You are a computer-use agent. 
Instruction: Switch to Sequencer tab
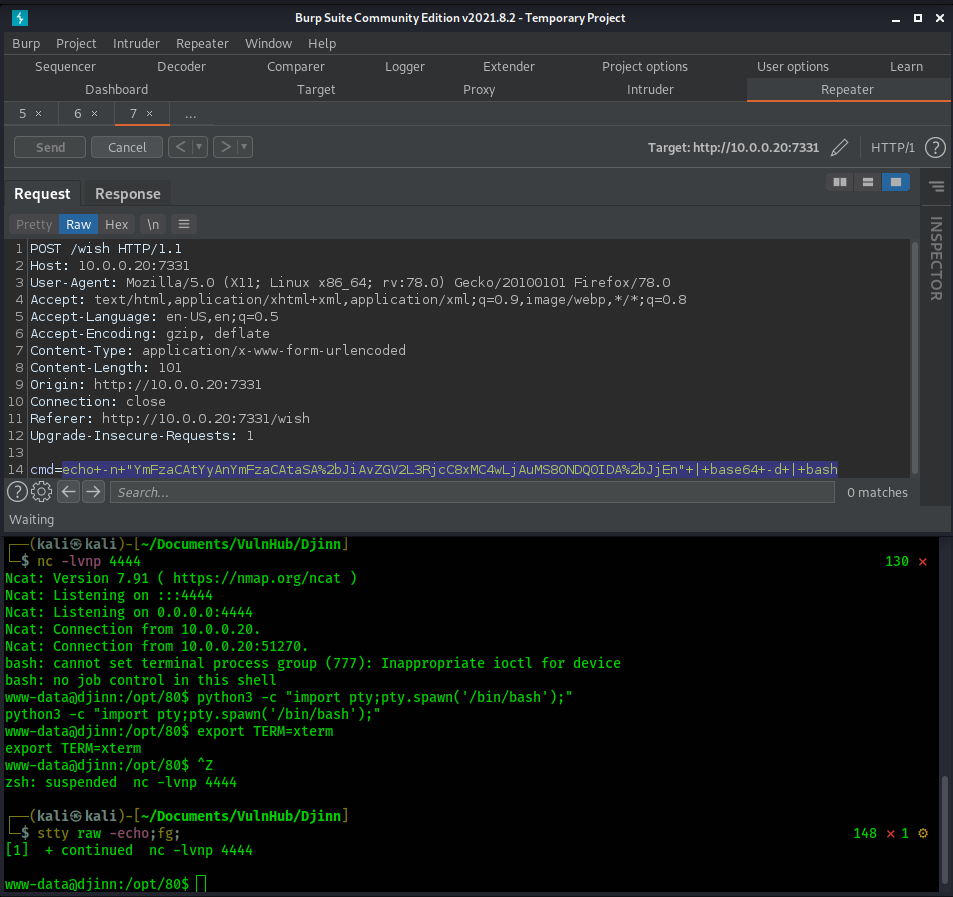click(x=65, y=67)
